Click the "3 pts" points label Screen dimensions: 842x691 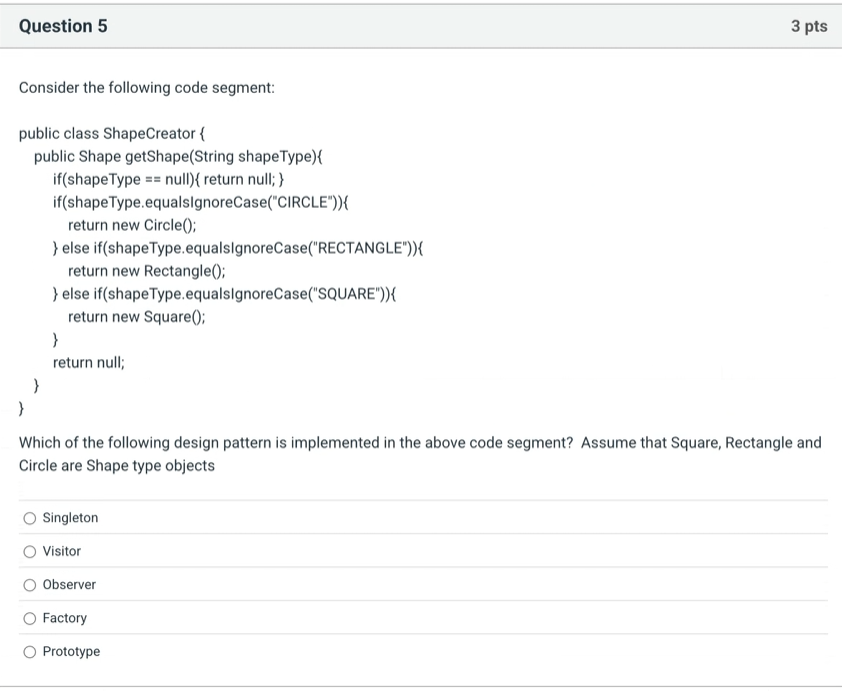(x=808, y=27)
